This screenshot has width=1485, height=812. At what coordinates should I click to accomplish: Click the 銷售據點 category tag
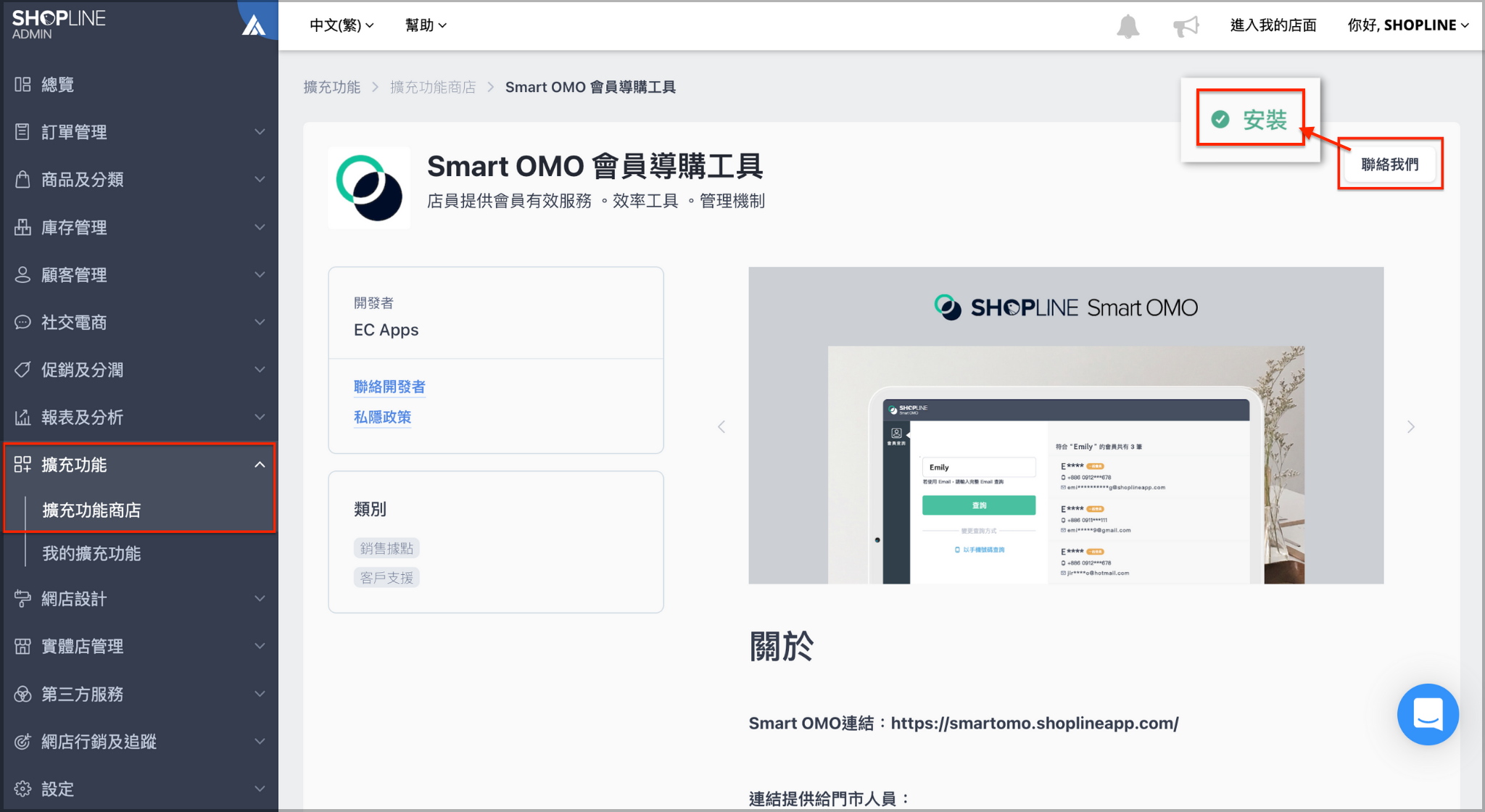pyautogui.click(x=386, y=548)
